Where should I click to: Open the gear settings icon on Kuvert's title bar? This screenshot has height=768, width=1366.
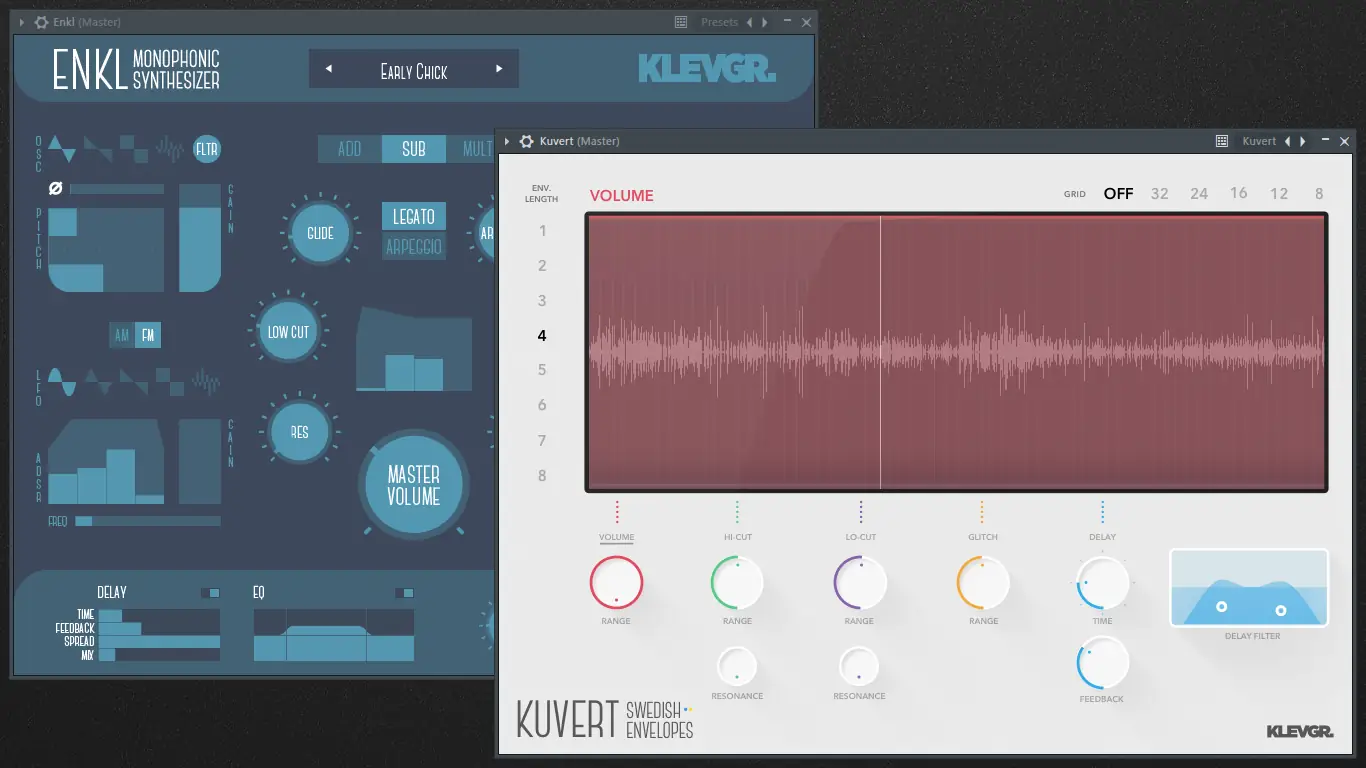[526, 141]
